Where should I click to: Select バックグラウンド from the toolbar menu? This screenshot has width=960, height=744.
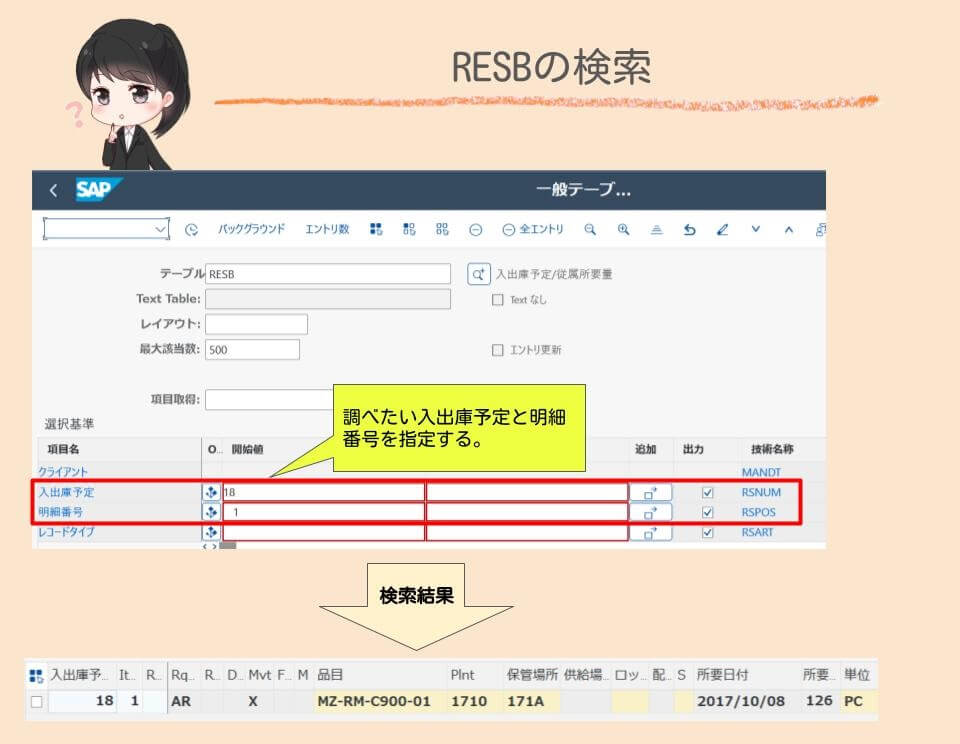pyautogui.click(x=252, y=229)
